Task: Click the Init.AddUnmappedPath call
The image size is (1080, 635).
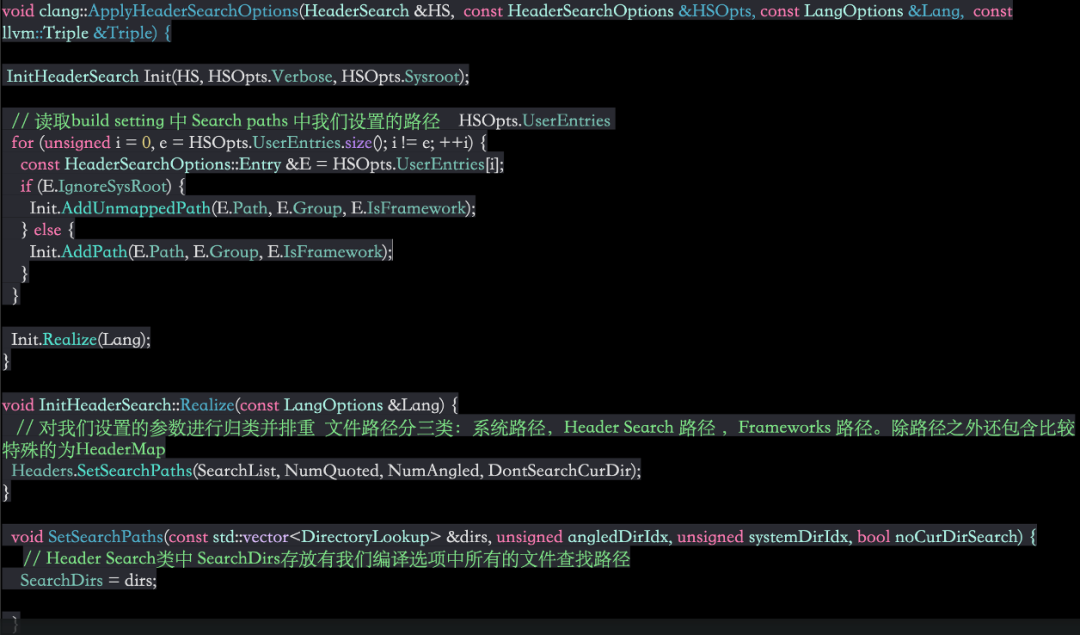Action: click(252, 208)
